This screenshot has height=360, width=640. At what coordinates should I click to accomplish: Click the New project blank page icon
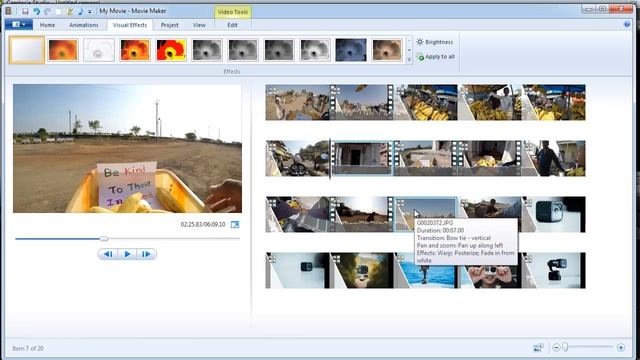(x=58, y=11)
